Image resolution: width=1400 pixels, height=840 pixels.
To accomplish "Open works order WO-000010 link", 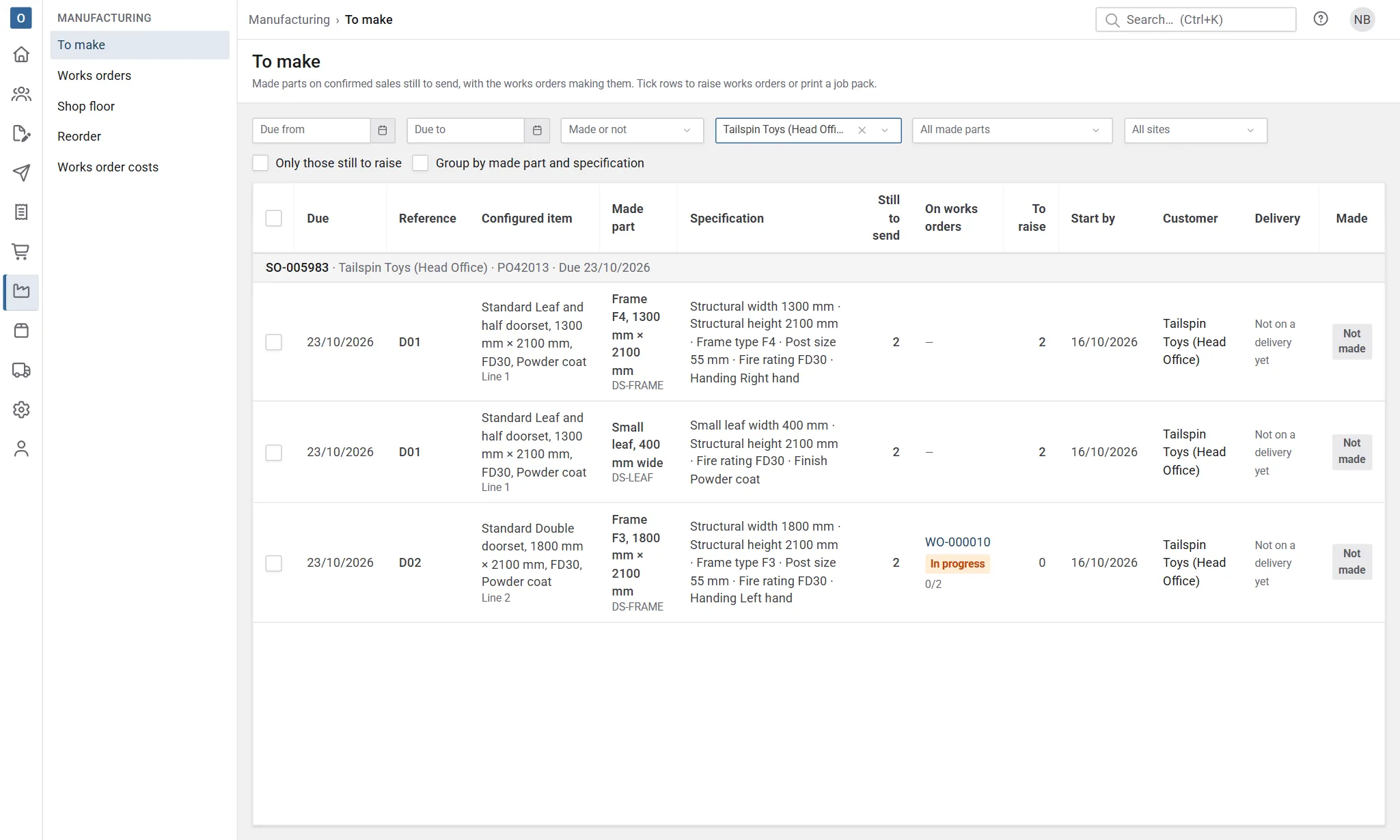I will coord(957,542).
